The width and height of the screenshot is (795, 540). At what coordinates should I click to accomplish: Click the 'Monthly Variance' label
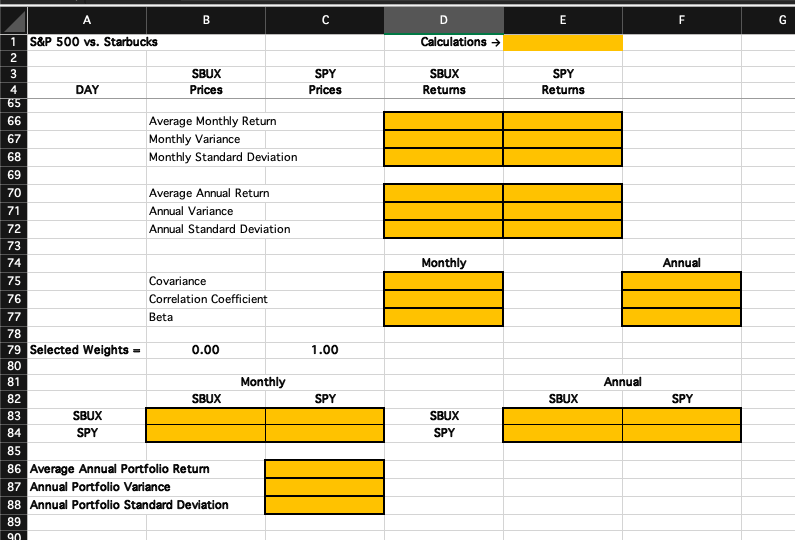(x=194, y=139)
